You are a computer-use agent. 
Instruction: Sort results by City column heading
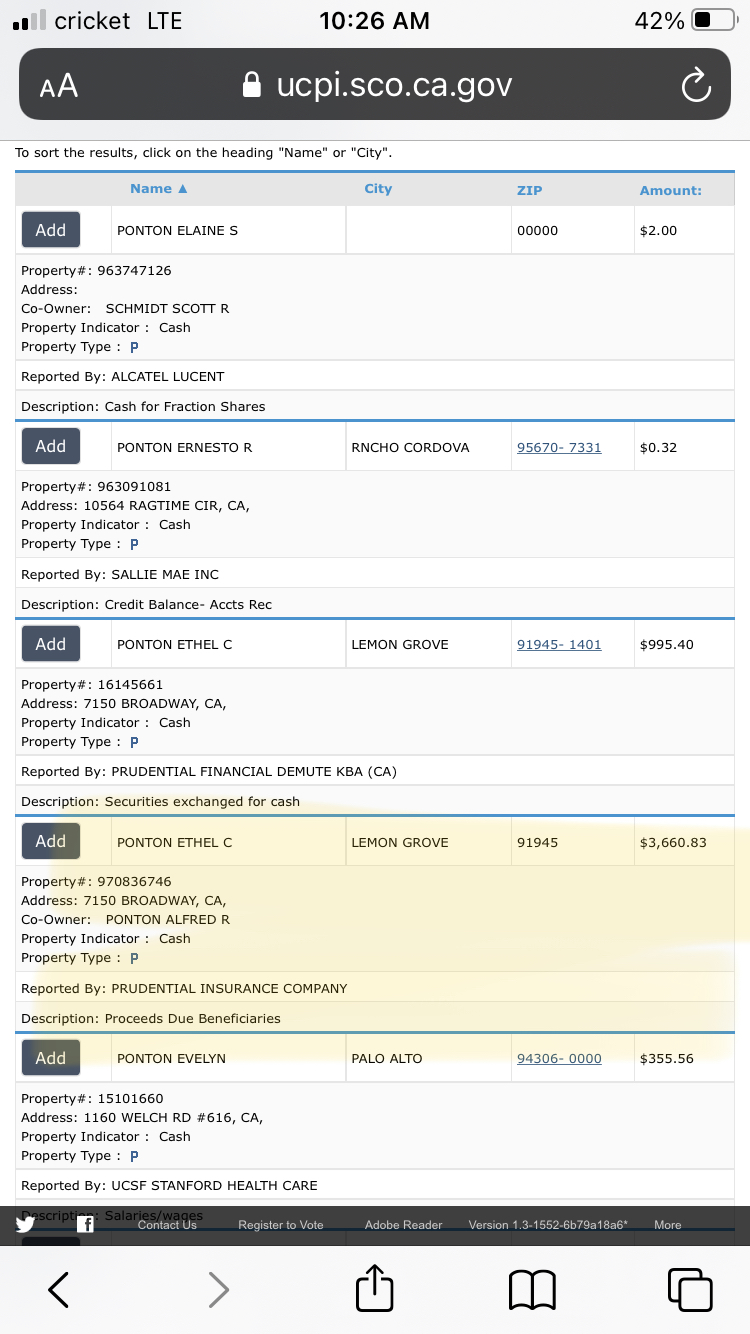pos(378,189)
